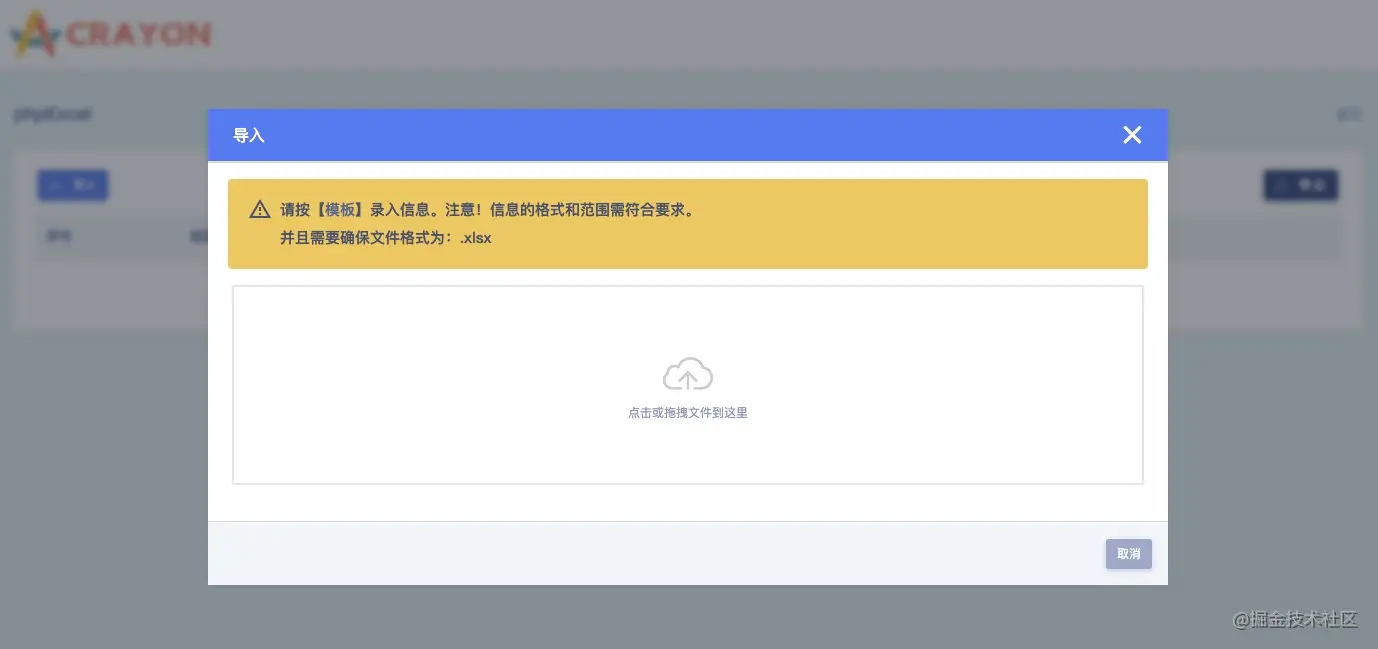
Task: Click the blue modal header bar
Action: pyautogui.click(x=688, y=134)
